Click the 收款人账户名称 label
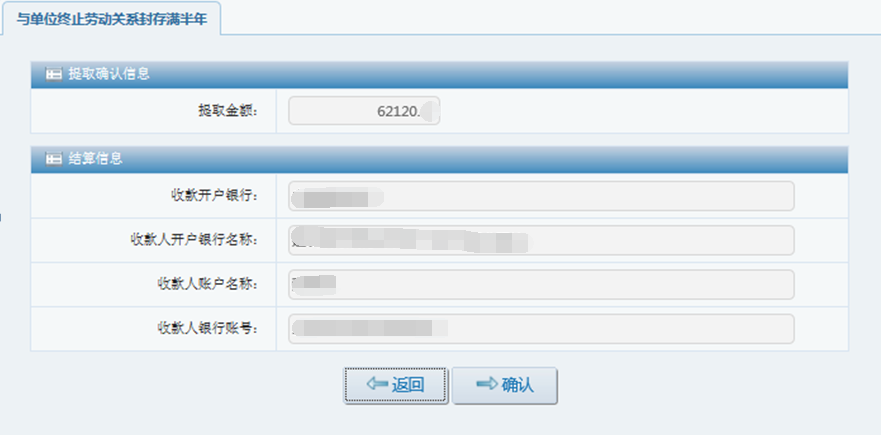 coord(207,284)
